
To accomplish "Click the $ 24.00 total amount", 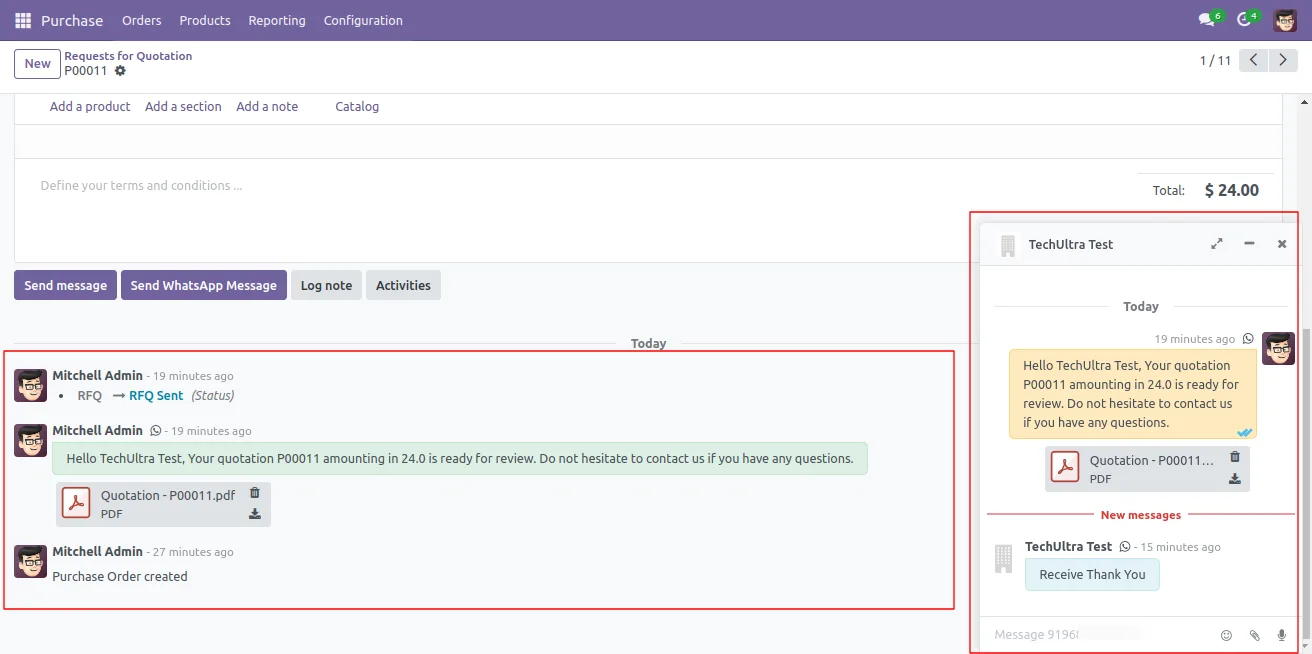I will pos(1232,190).
